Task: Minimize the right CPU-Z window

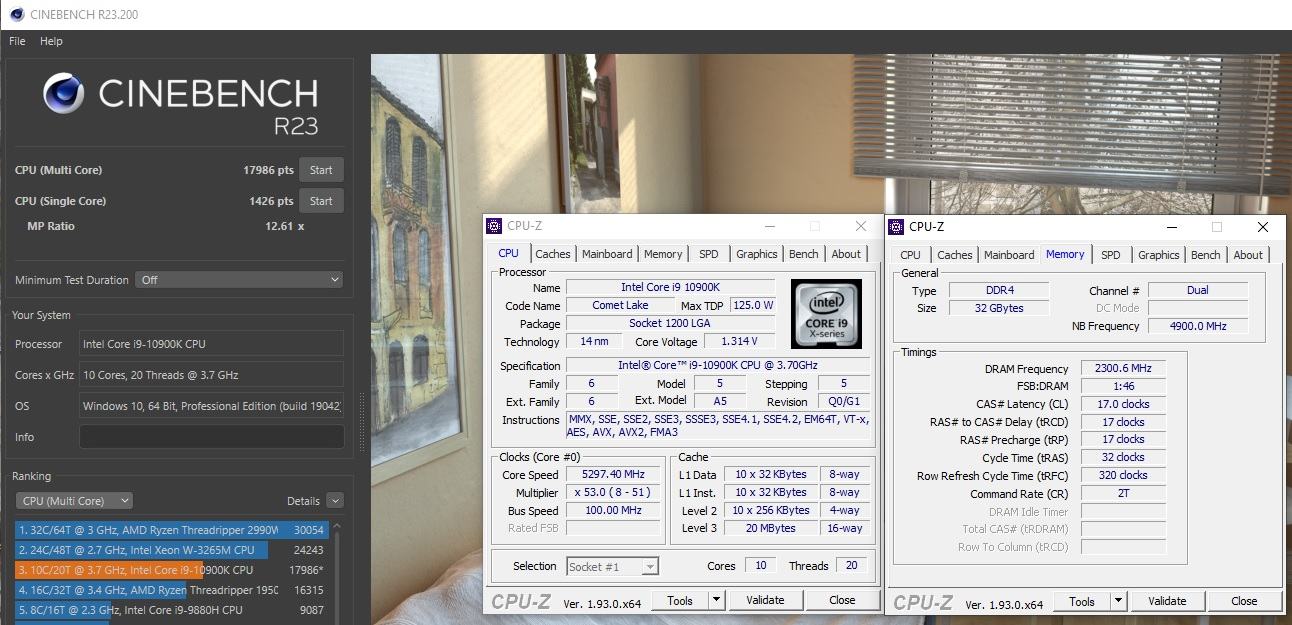Action: coord(1170,227)
